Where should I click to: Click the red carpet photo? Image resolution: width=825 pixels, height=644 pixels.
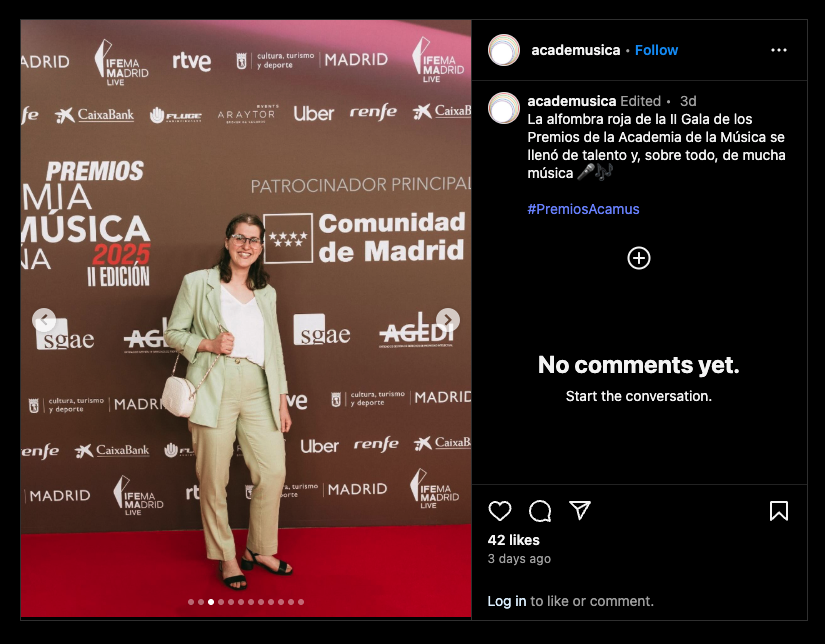click(246, 318)
